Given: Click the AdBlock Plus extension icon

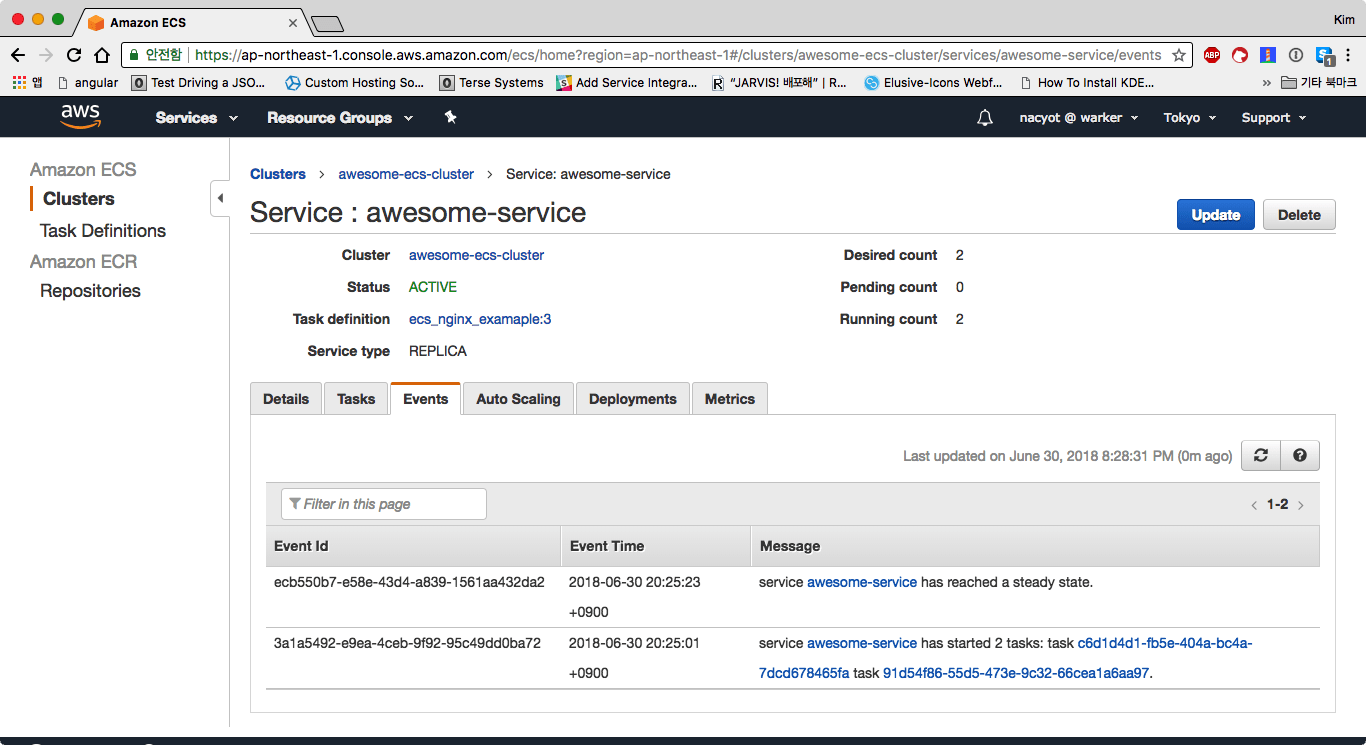Looking at the screenshot, I should (x=1212, y=55).
